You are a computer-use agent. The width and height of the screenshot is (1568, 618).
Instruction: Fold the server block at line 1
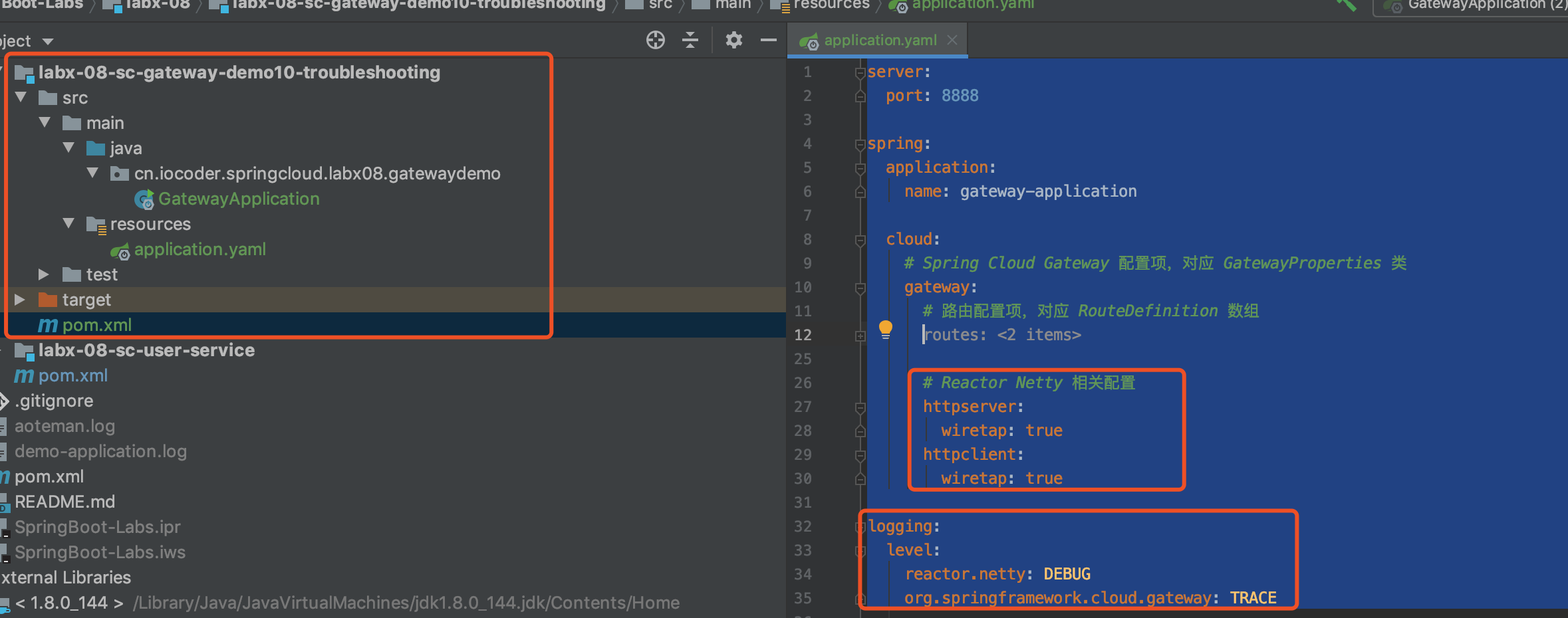[860, 72]
